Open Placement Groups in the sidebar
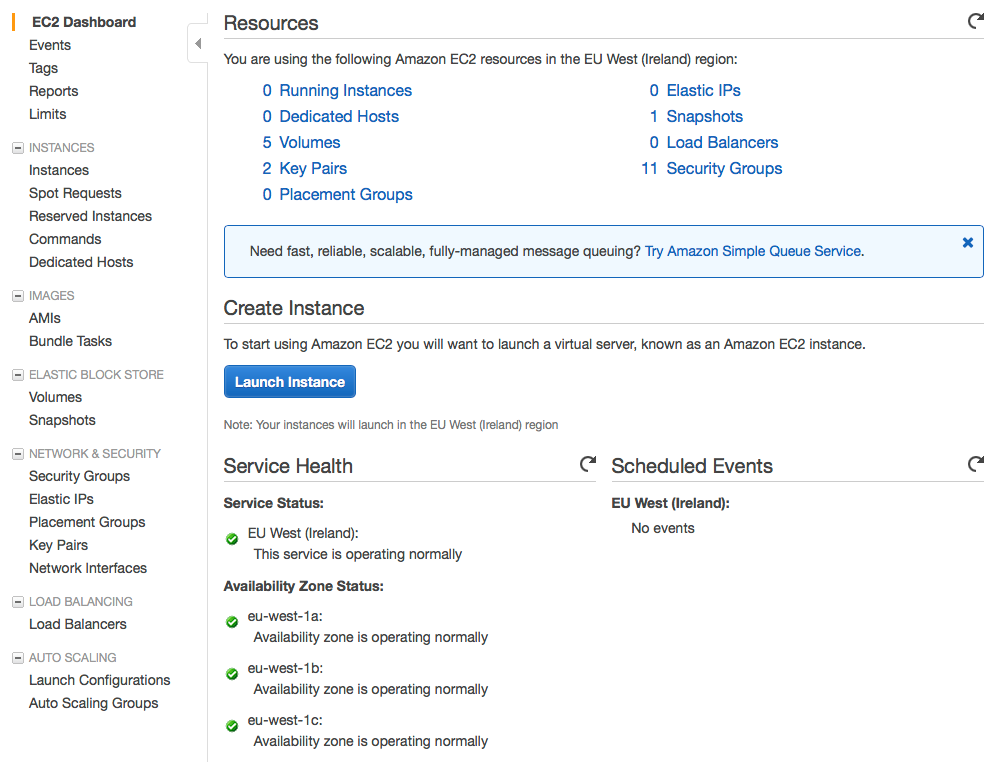996x762 pixels. coord(87,522)
